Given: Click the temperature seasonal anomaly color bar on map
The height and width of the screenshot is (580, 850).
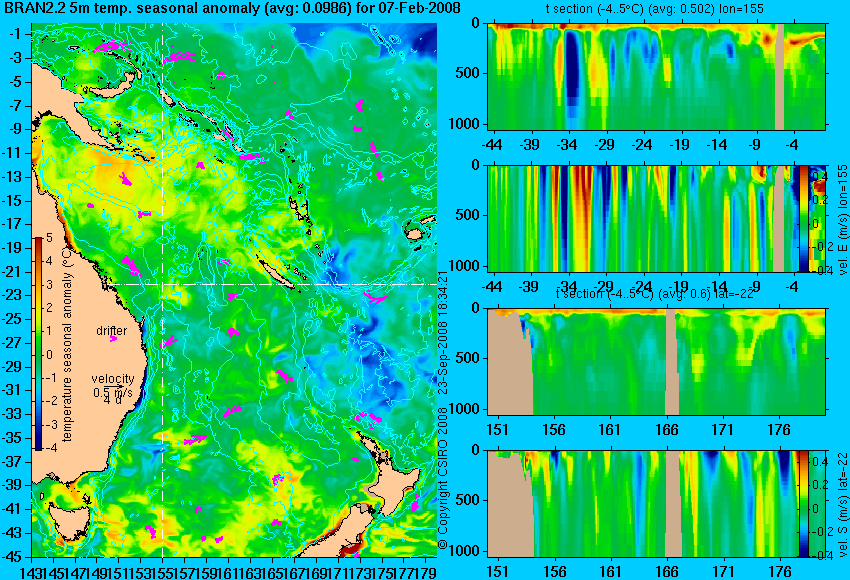Looking at the screenshot, I should [39, 344].
